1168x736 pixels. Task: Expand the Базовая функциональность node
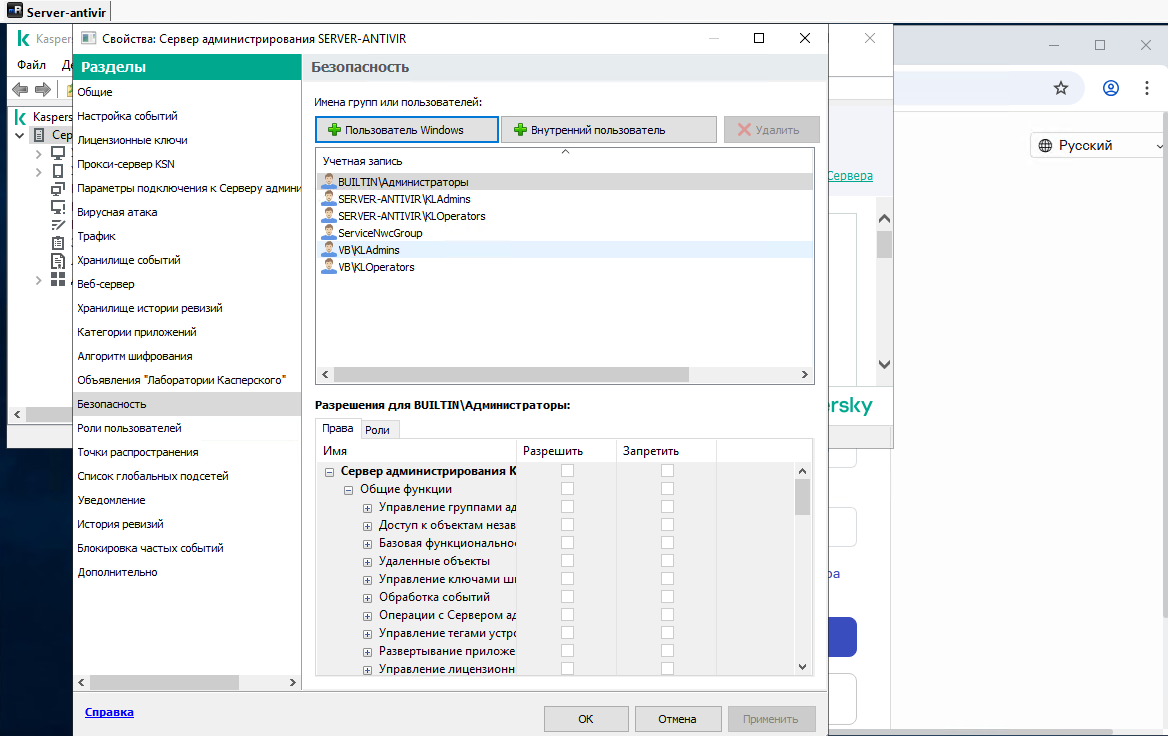[367, 544]
